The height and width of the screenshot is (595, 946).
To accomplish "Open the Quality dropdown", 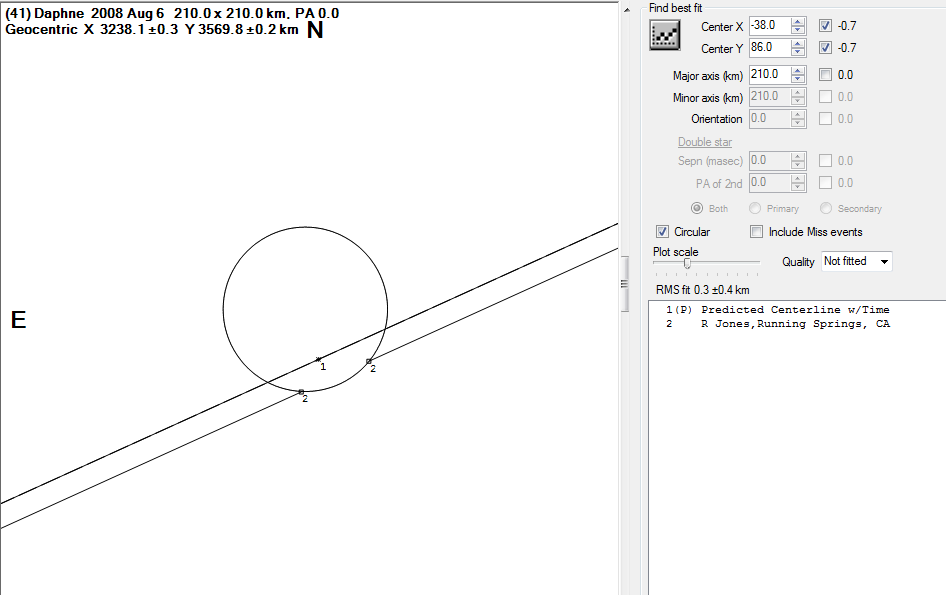I will (857, 261).
